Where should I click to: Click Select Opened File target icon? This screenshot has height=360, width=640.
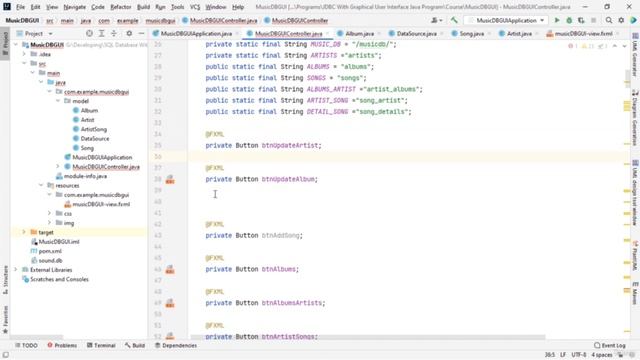(89, 33)
